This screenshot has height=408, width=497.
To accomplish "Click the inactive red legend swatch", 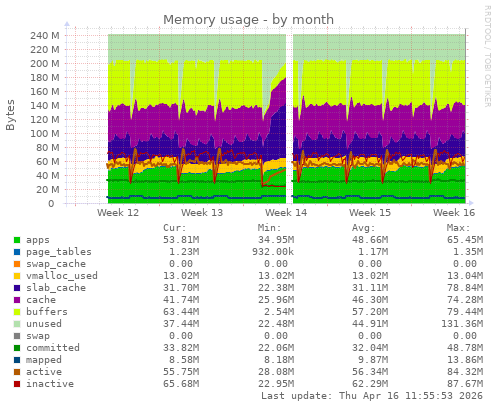I will pyautogui.click(x=17, y=384).
